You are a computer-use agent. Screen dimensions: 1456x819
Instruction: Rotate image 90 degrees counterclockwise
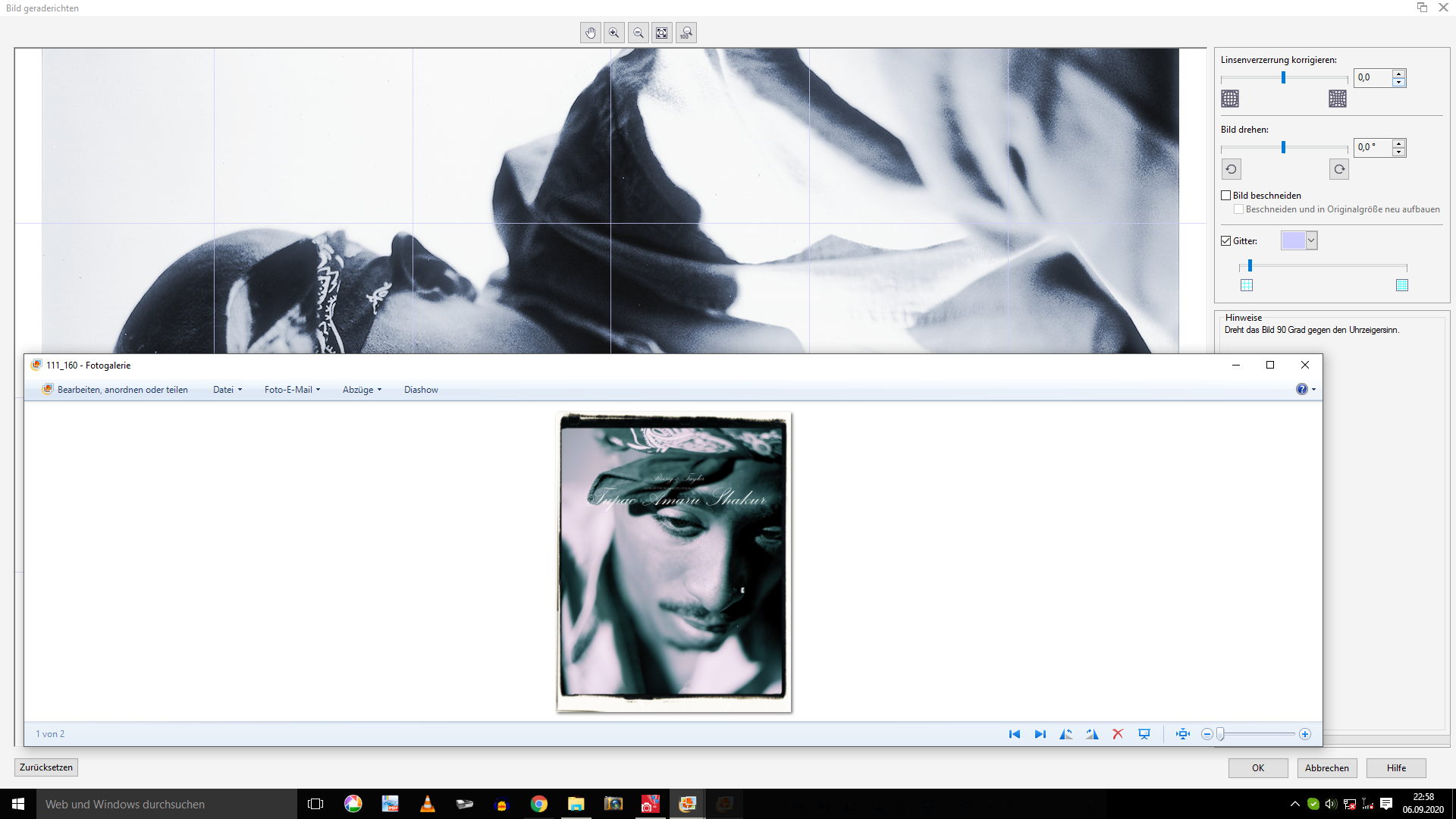pyautogui.click(x=1232, y=169)
